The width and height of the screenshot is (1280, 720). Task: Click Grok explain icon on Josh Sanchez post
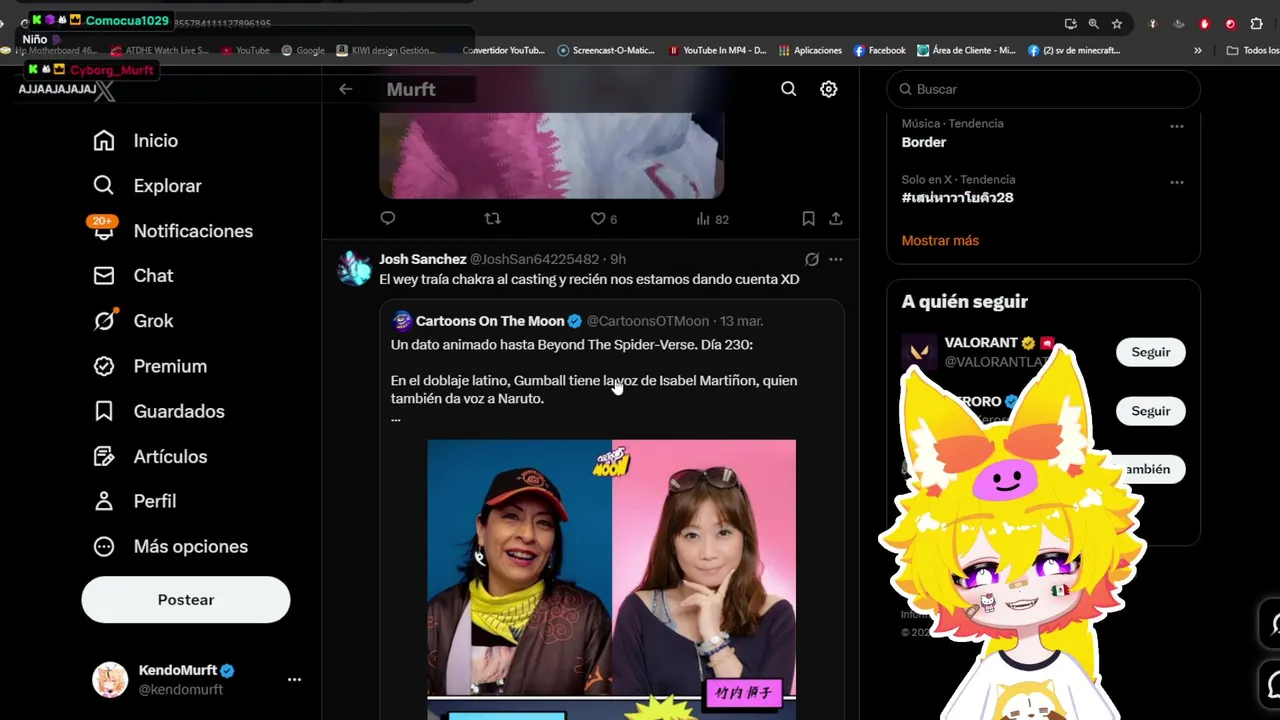812,259
